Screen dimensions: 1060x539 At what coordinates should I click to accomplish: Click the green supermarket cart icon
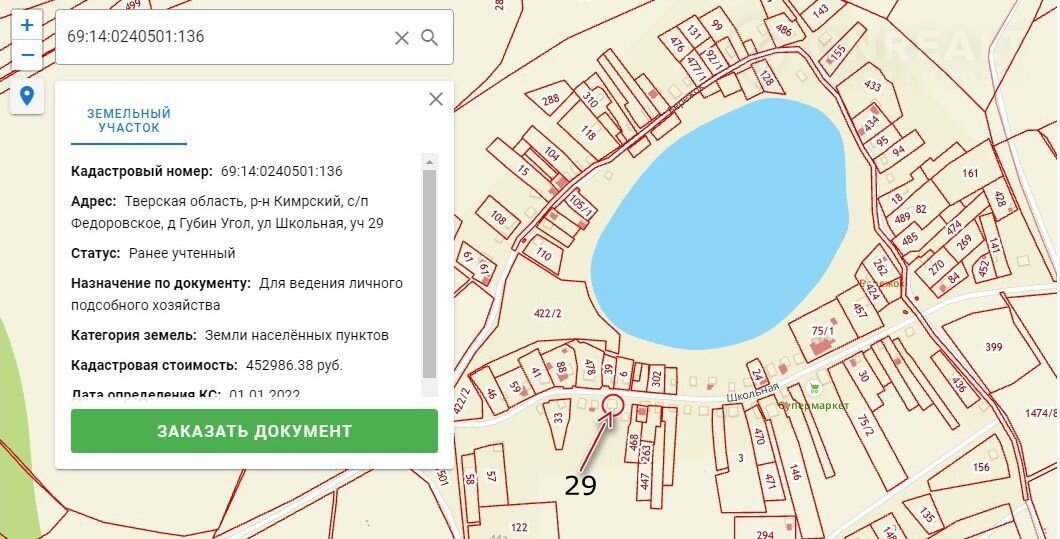point(813,388)
